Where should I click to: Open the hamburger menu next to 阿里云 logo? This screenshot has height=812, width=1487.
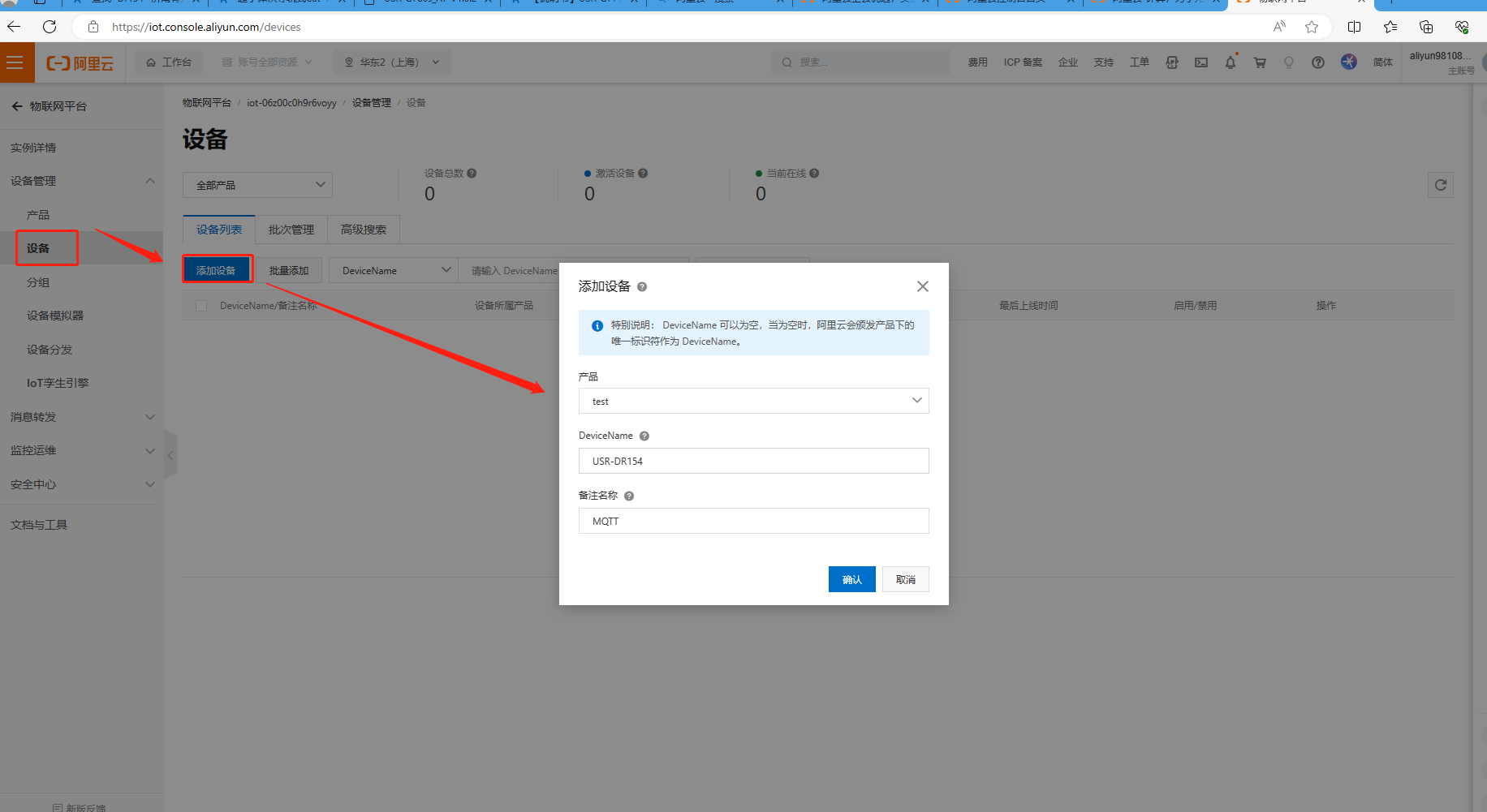15,62
